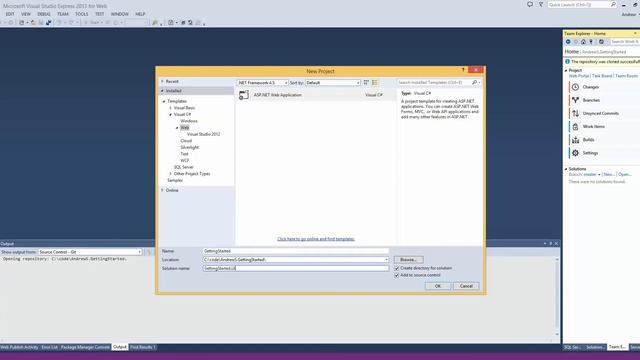Toggle Add to source control checkbox
The width and height of the screenshot is (640, 360).
click(397, 275)
